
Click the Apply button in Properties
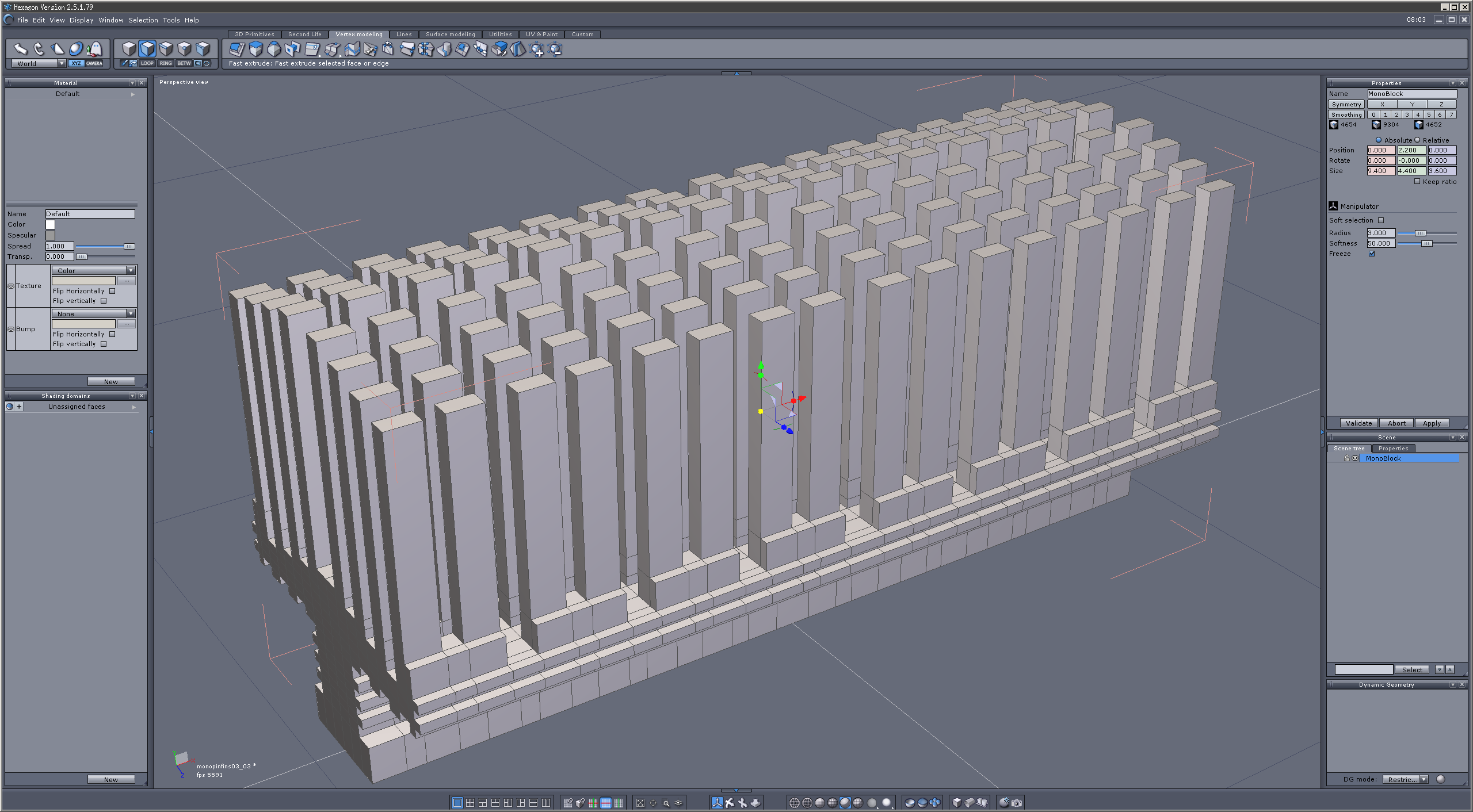tap(1431, 423)
